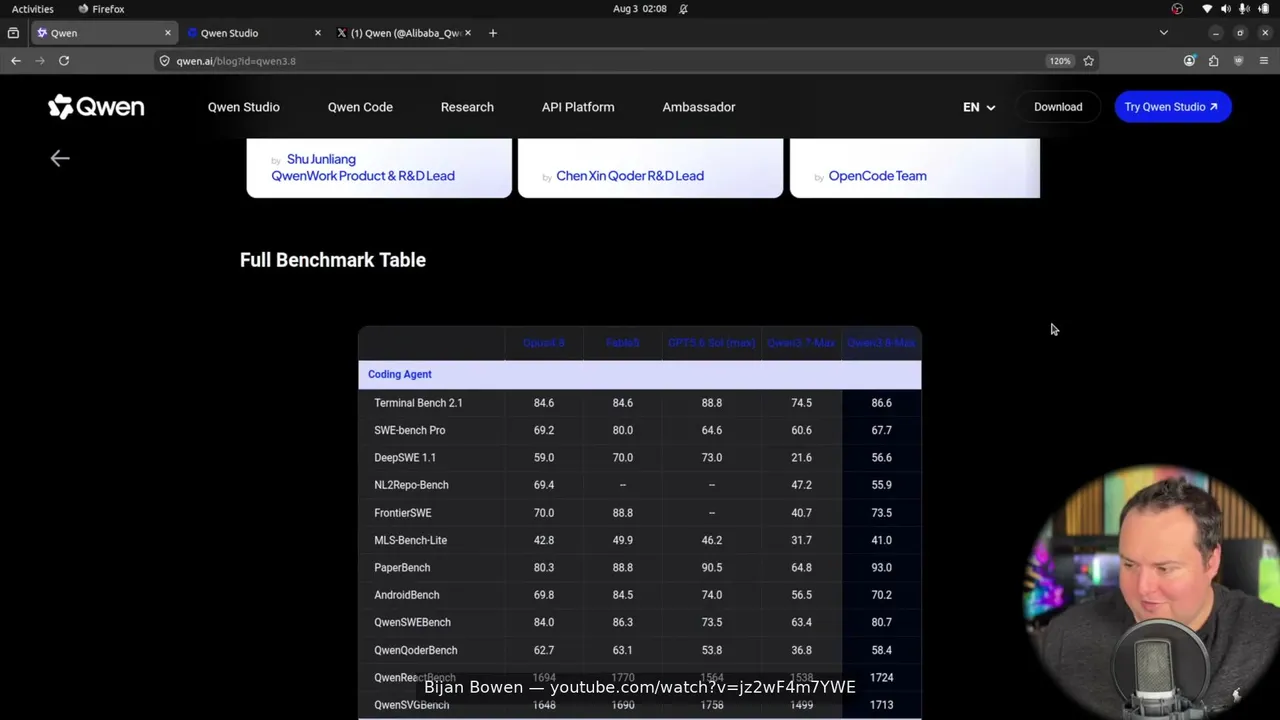Open the Ambassador navigation item
Viewport: 1280px width, 720px height.
(x=699, y=107)
